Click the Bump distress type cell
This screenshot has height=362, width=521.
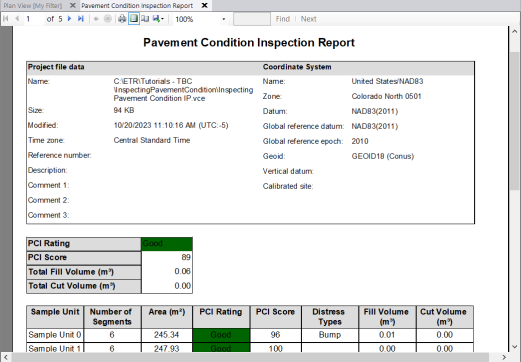click(330, 335)
